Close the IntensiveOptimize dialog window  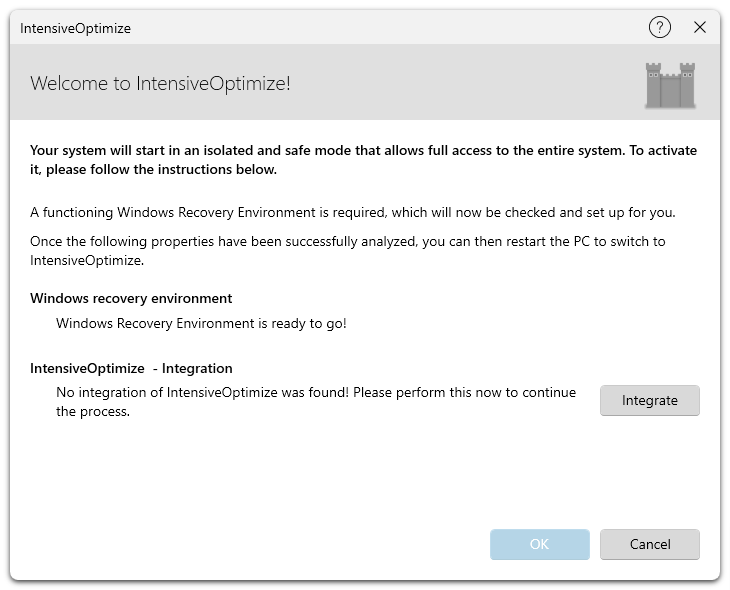click(x=700, y=28)
